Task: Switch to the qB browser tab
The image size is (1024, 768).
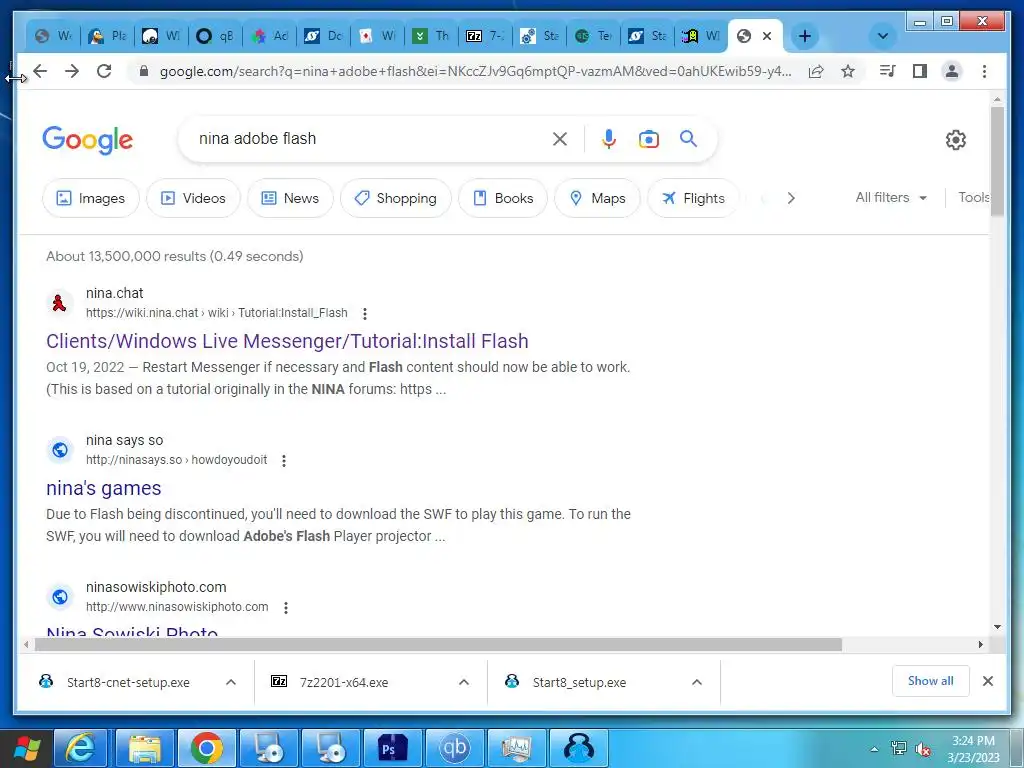Action: click(216, 36)
